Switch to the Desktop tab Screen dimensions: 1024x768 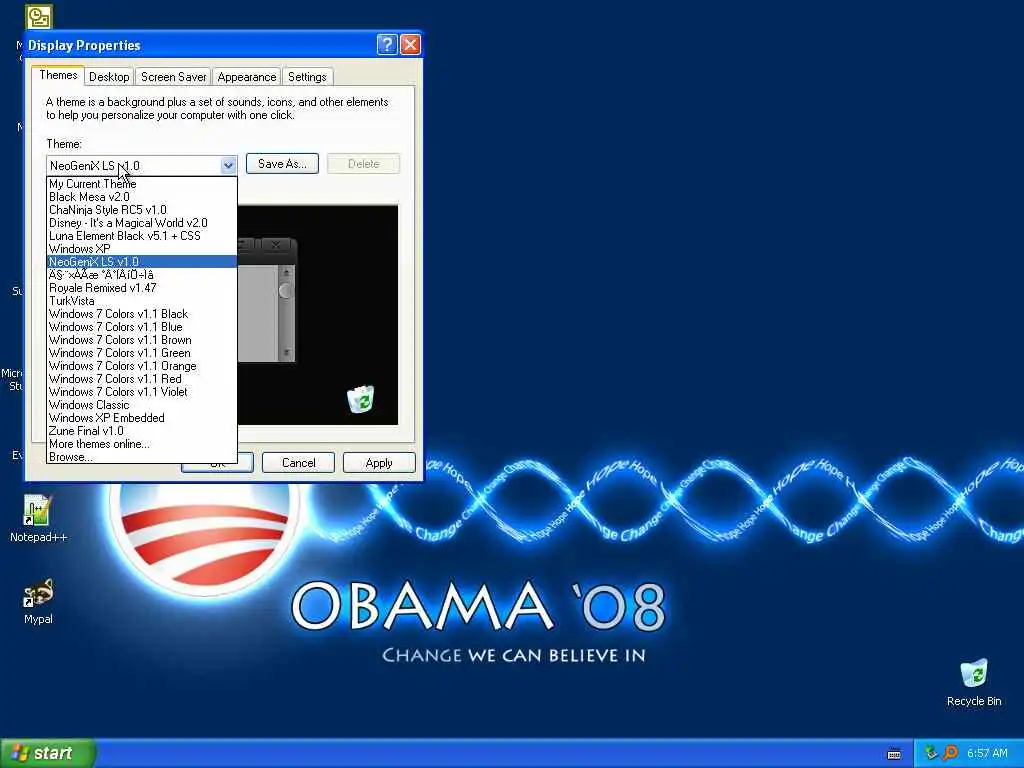click(109, 77)
